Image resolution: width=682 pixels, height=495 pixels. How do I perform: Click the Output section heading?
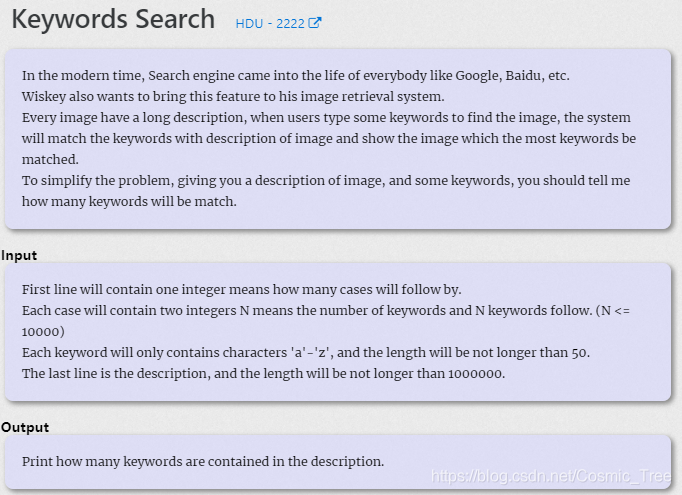(x=25, y=427)
